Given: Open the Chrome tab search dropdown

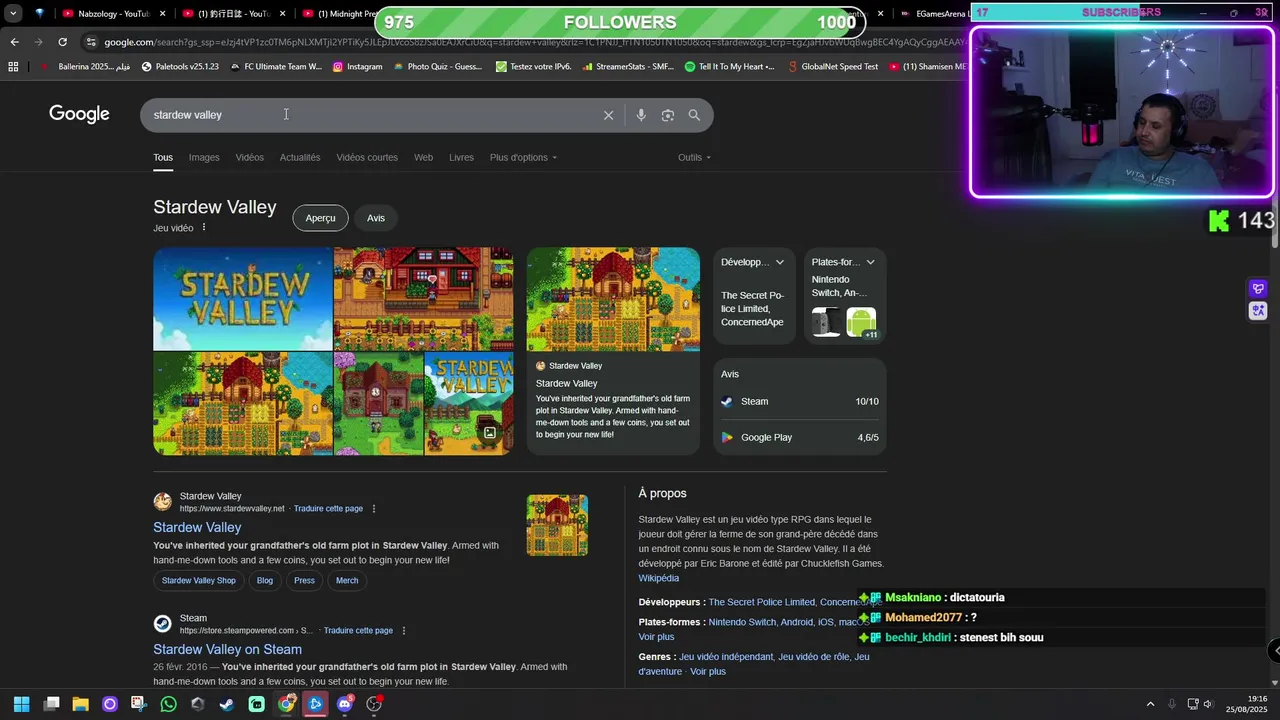Looking at the screenshot, I should tap(13, 13).
